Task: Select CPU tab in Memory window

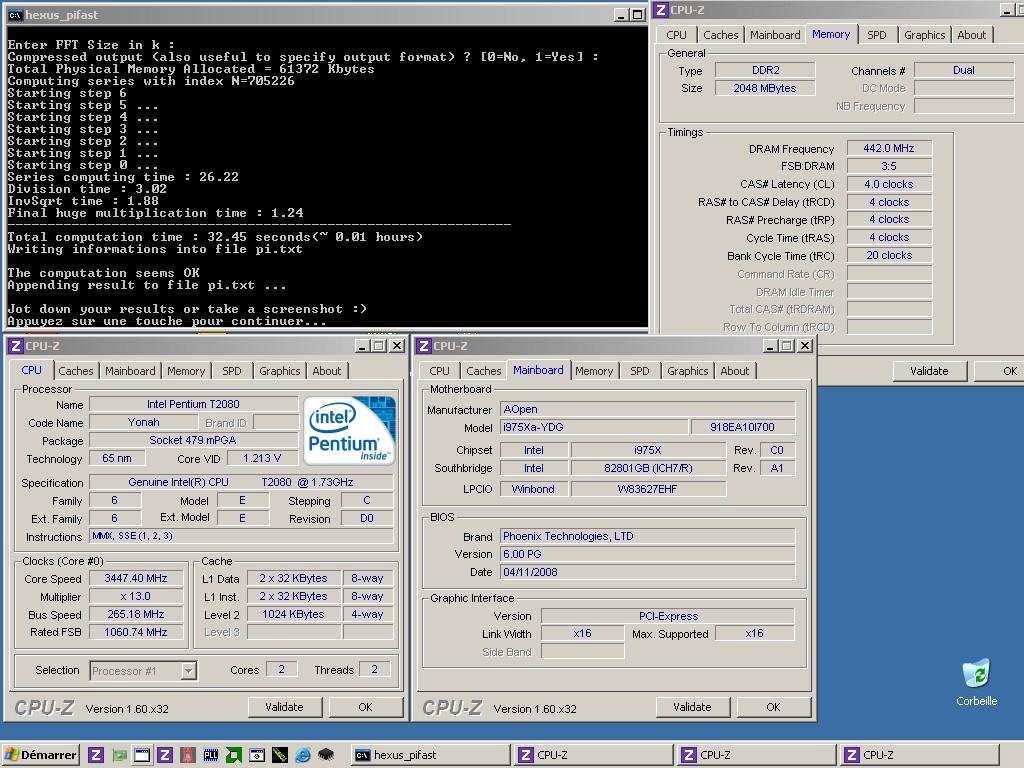Action: (677, 35)
